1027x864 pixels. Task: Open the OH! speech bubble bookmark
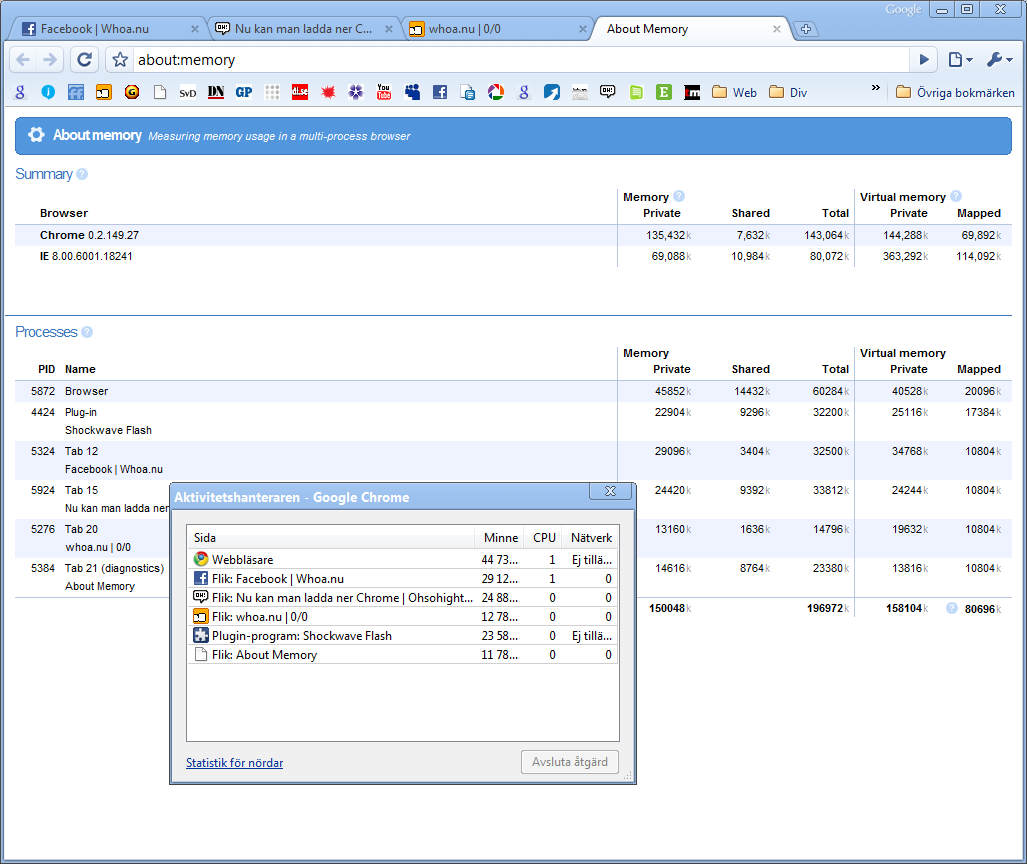[x=607, y=92]
